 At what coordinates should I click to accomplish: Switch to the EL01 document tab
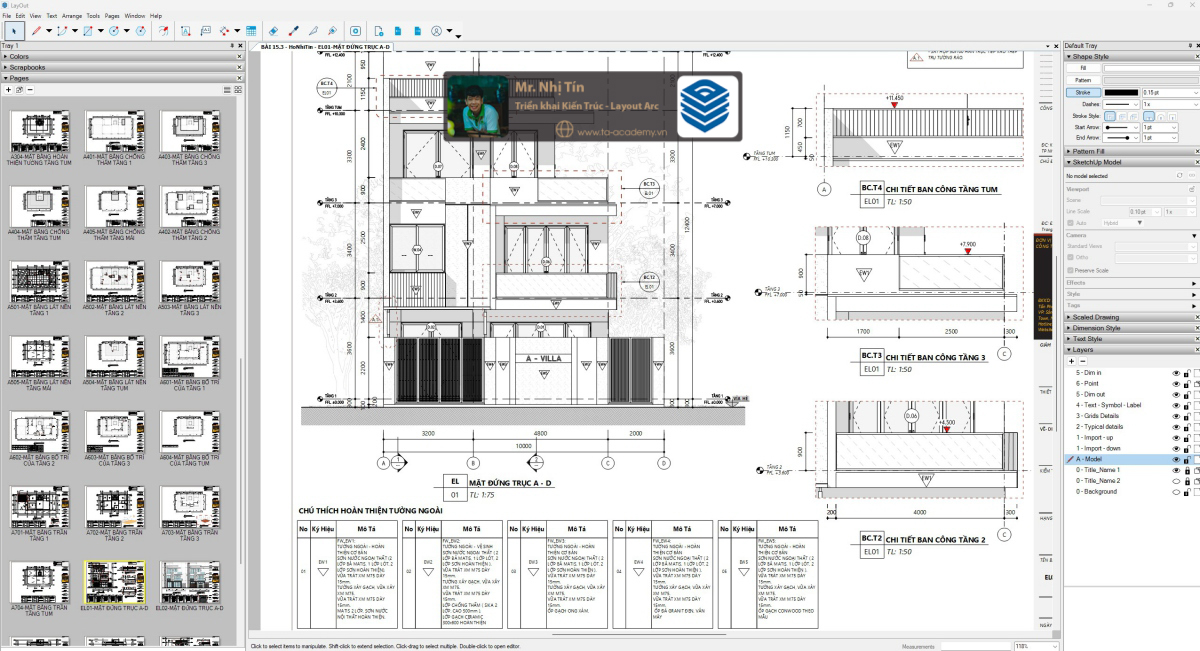click(326, 47)
